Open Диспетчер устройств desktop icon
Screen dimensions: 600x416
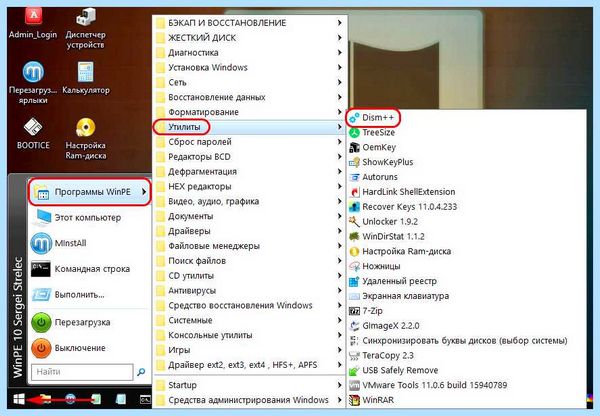tap(85, 29)
